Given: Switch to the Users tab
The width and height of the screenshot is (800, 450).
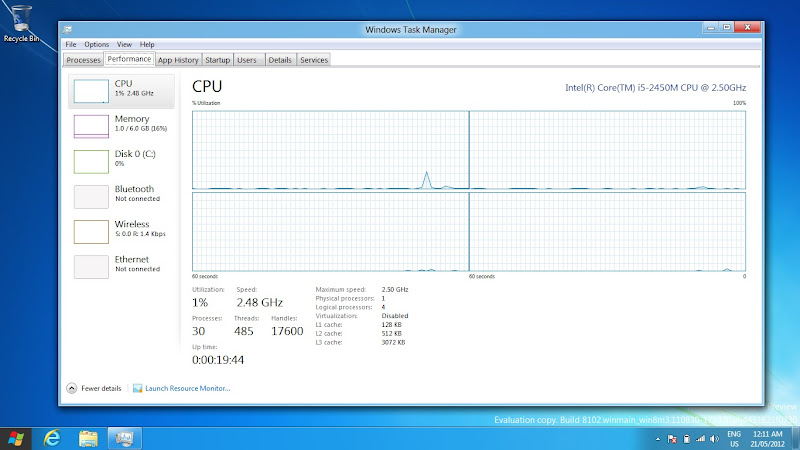Looking at the screenshot, I should 247,60.
